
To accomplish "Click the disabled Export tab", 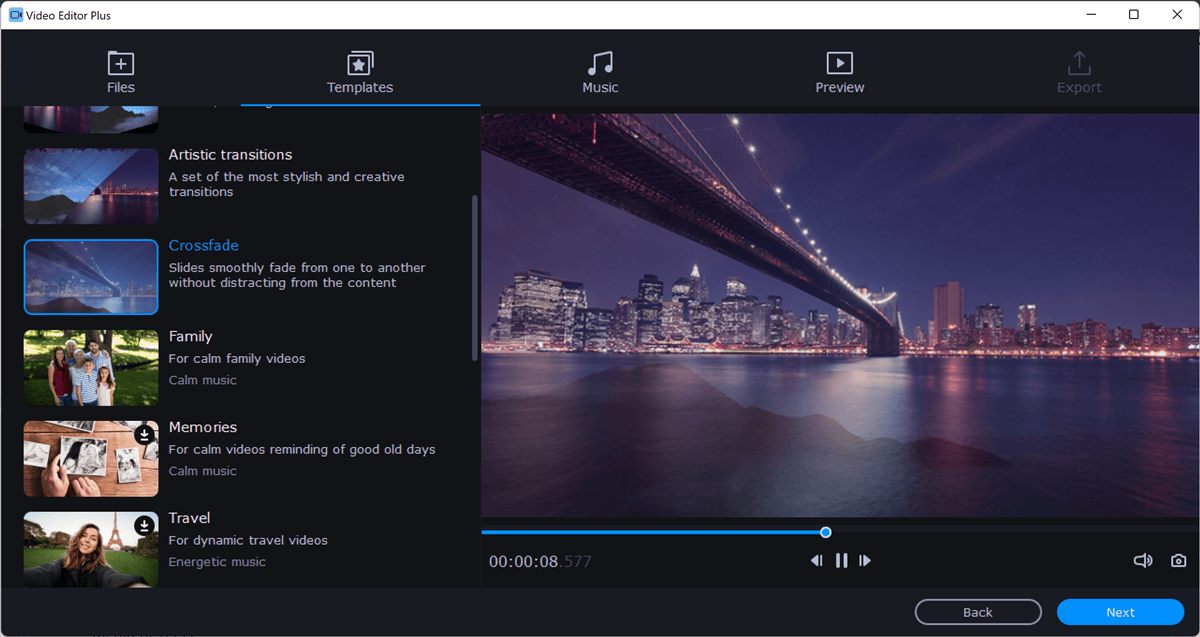I will tap(1079, 73).
